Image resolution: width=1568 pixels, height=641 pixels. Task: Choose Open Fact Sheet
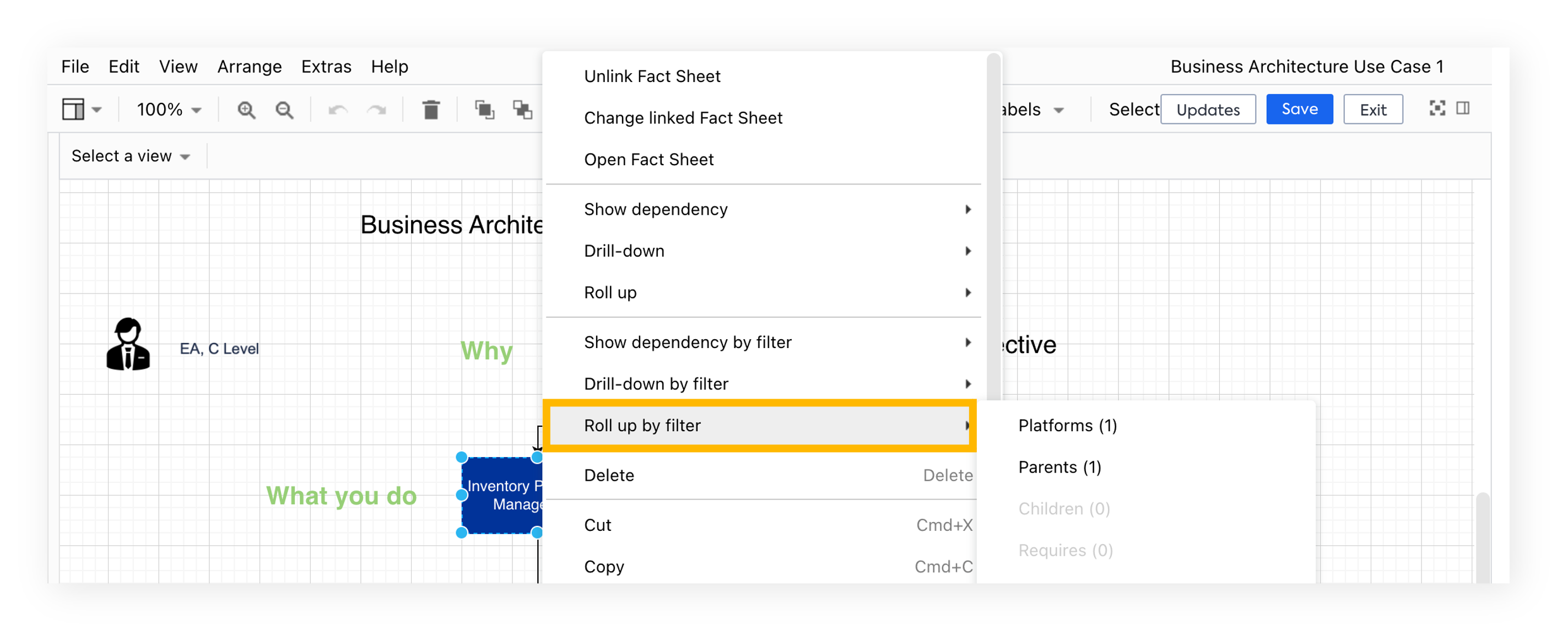(x=763, y=159)
